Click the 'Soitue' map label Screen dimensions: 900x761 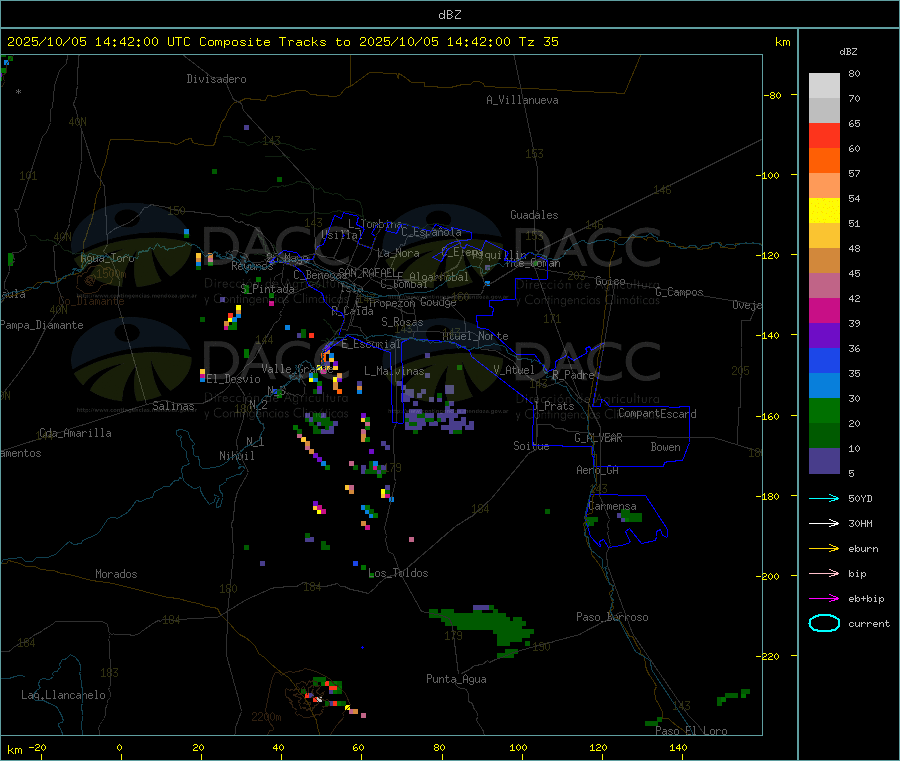point(531,446)
